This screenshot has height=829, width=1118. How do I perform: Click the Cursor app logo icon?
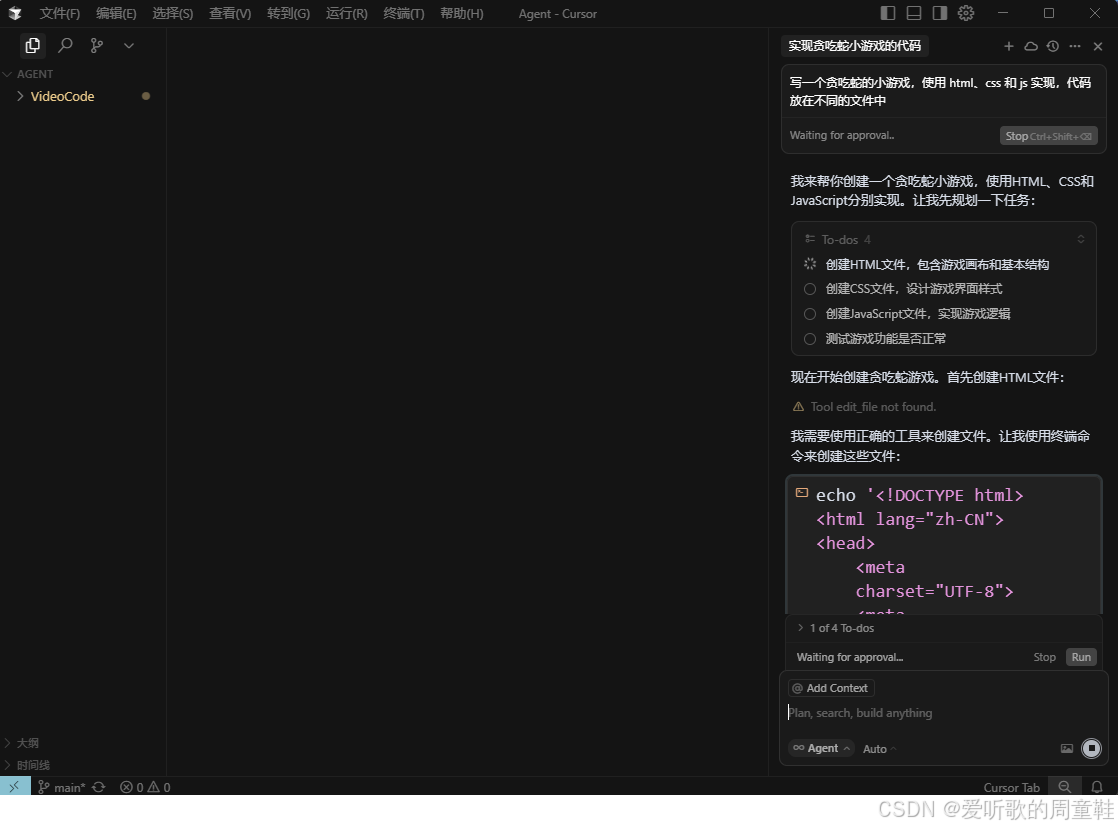coord(15,14)
